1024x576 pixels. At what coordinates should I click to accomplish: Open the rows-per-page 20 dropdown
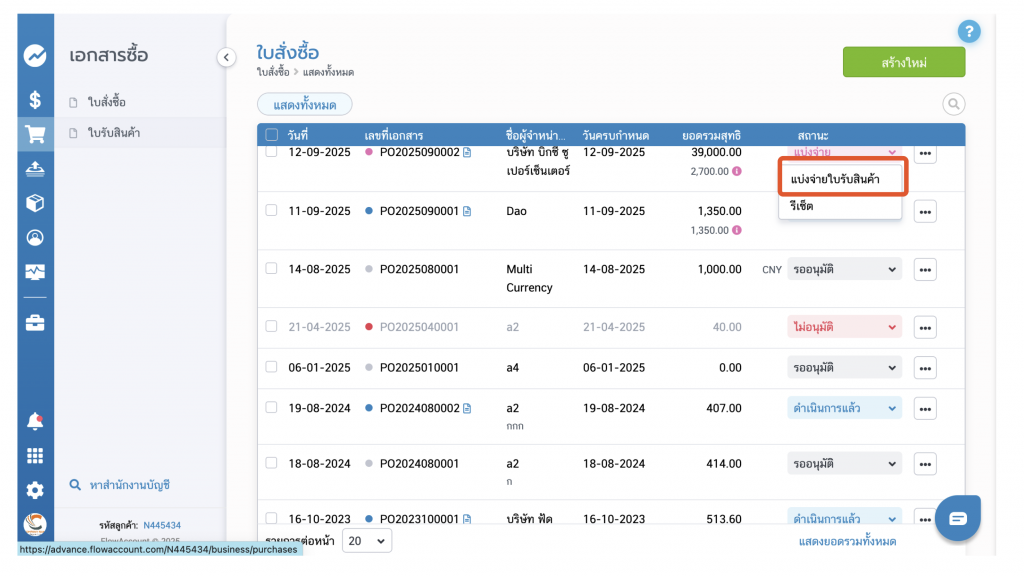[x=366, y=541]
